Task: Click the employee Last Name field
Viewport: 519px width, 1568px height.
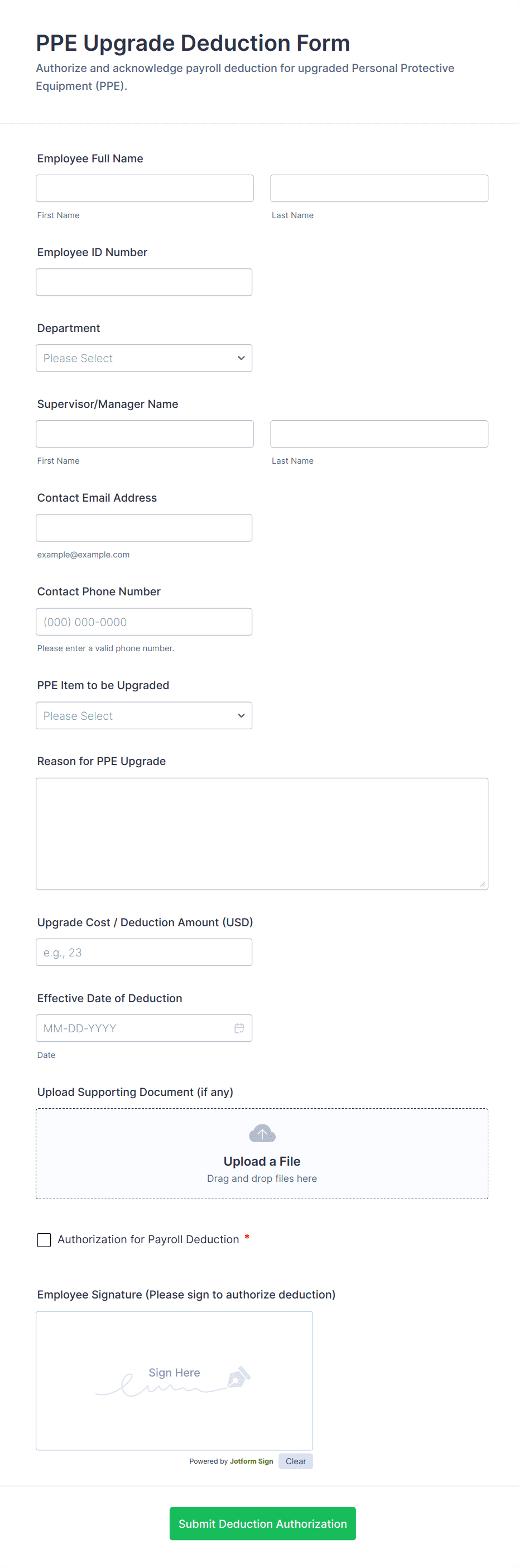Action: tap(378, 187)
